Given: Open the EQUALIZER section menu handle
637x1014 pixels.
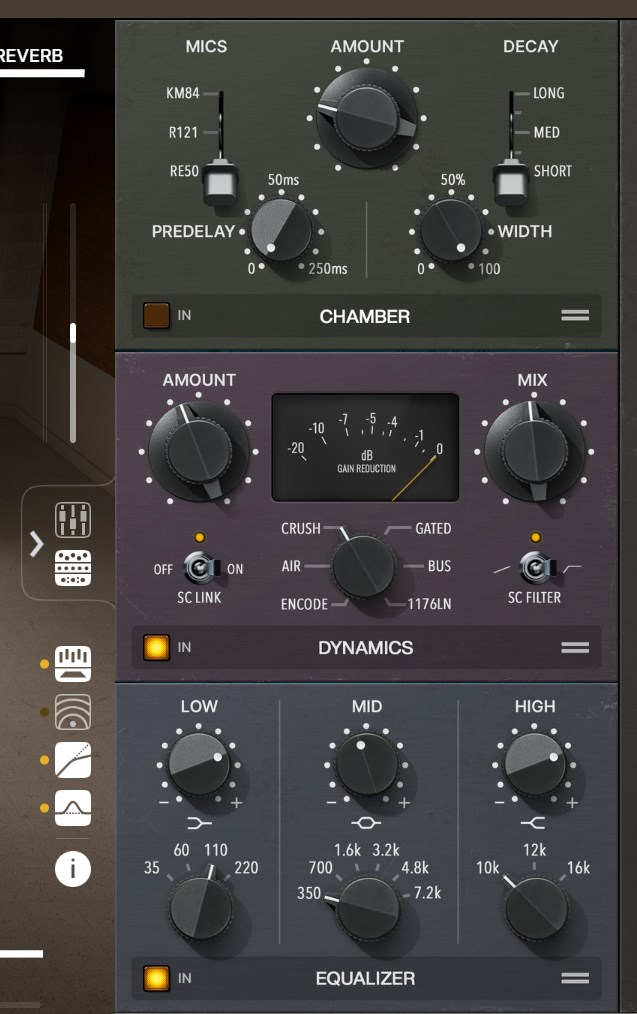Looking at the screenshot, I should 575,978.
